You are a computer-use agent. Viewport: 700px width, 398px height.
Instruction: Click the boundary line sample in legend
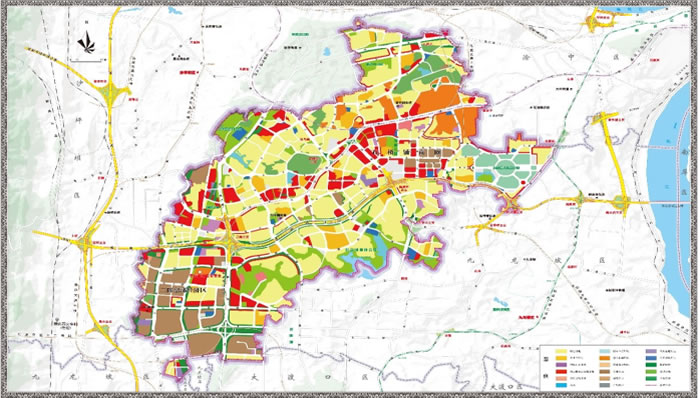(651, 385)
